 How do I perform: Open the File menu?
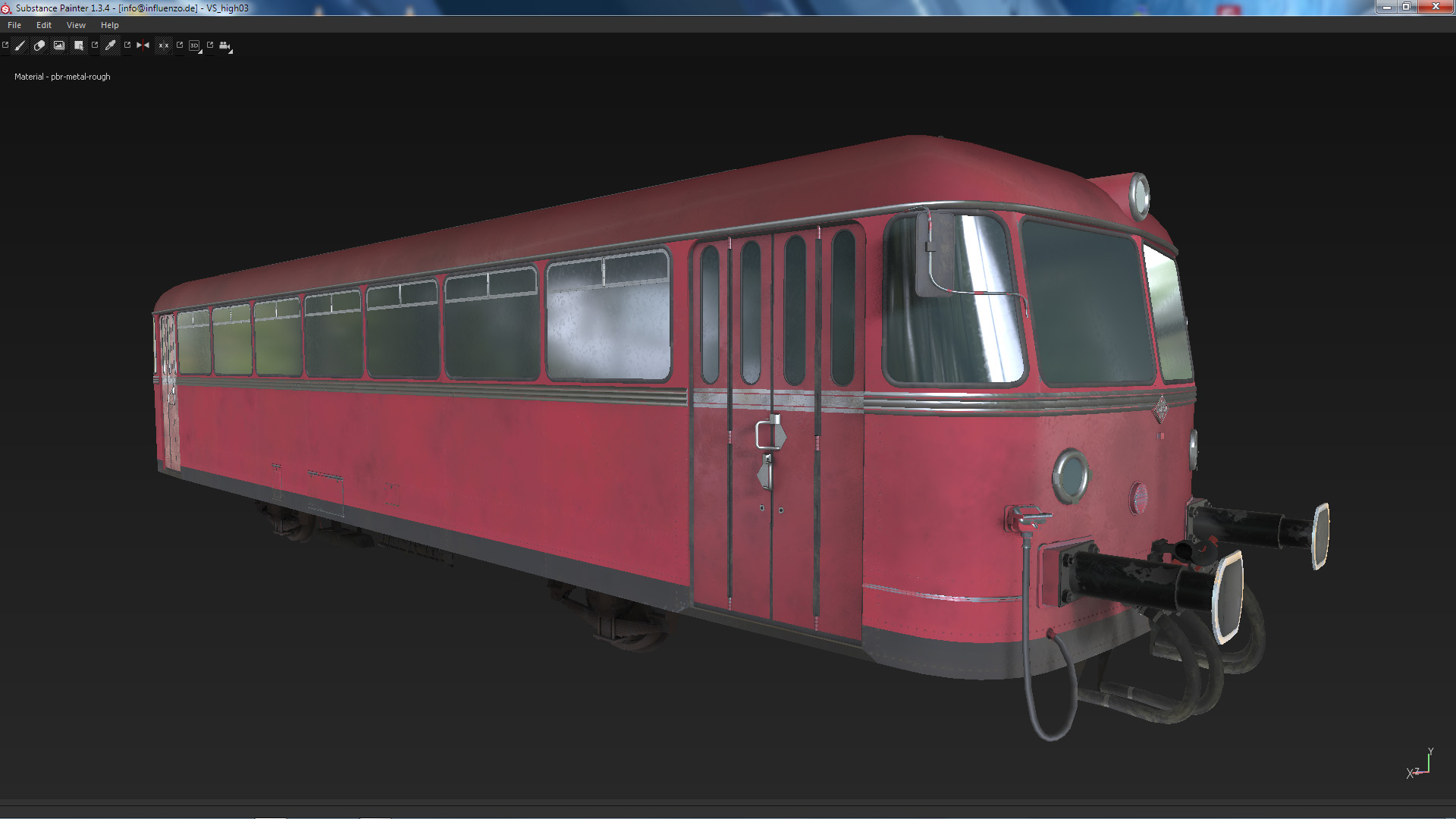(14, 25)
